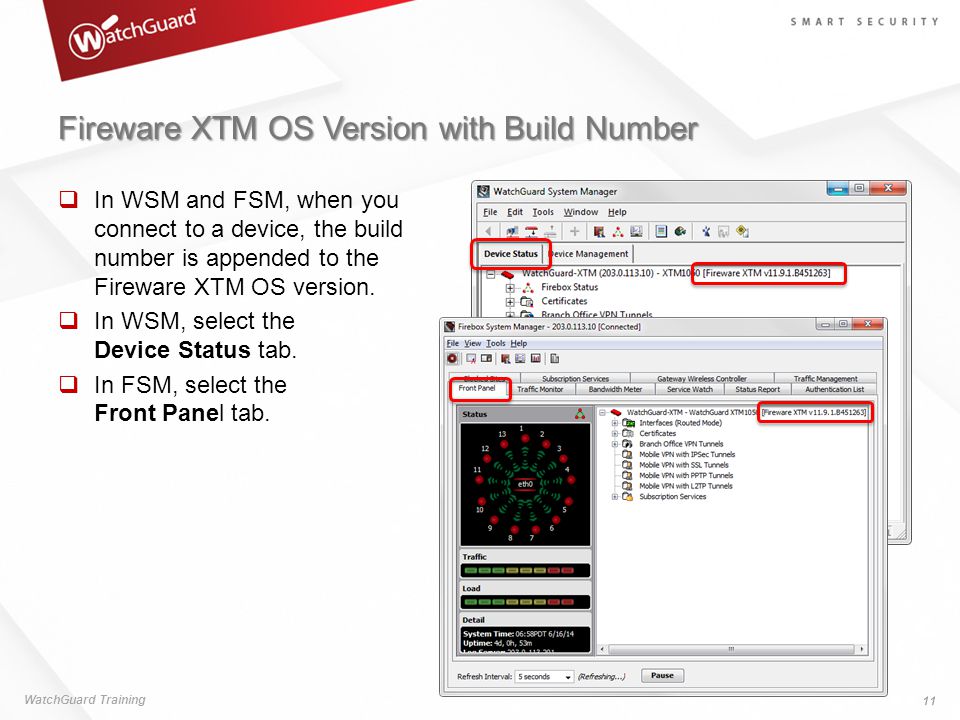The height and width of the screenshot is (720, 960).
Task: Collapse the WatchGuard-XTM node in WSM tree
Action: (490, 274)
